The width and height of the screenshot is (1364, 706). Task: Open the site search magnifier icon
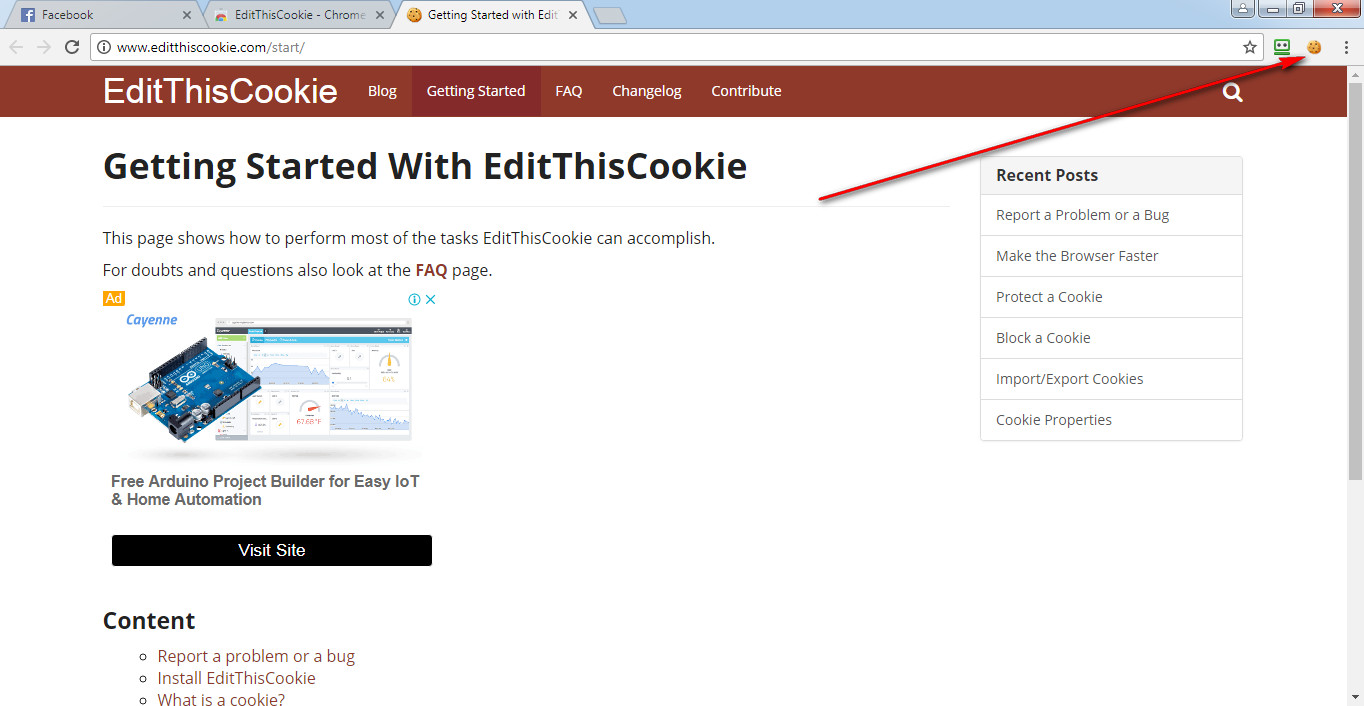1233,92
